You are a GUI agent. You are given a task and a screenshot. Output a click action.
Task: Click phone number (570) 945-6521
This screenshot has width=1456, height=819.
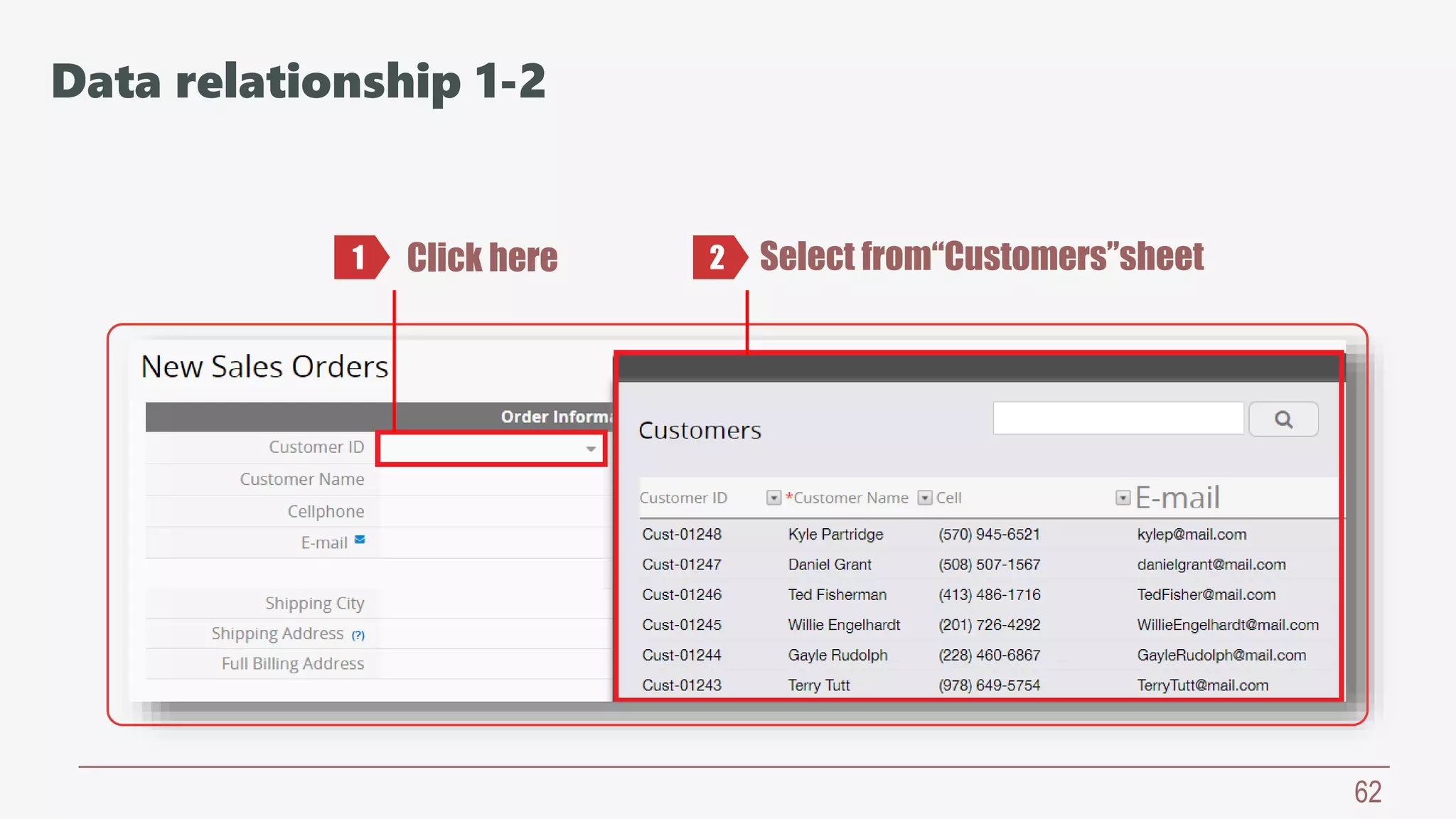(x=989, y=535)
